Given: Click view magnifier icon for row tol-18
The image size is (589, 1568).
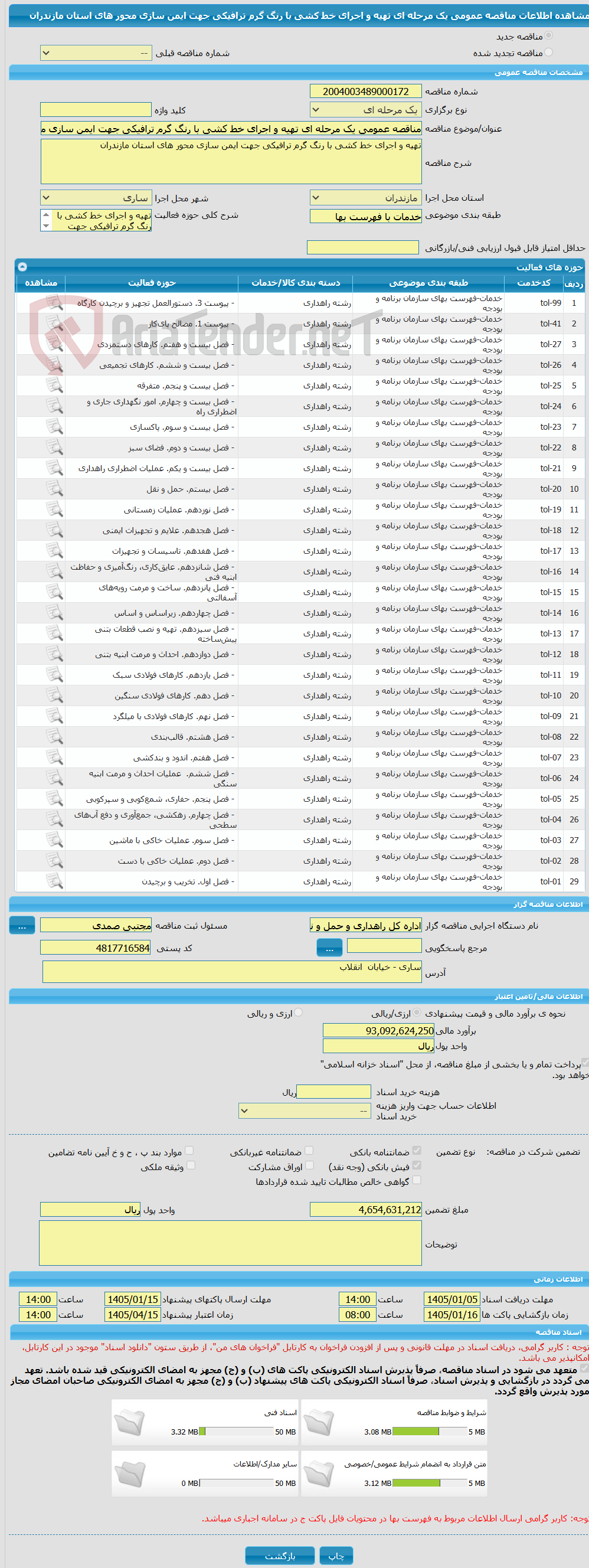Looking at the screenshot, I should (55, 530).
